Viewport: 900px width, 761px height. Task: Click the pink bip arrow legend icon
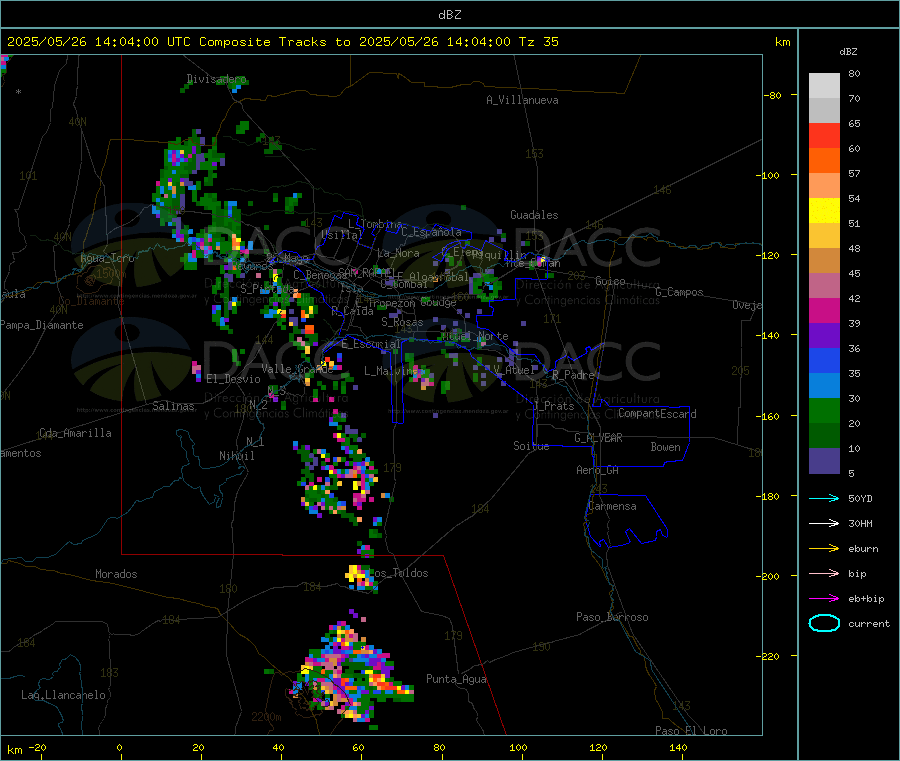coord(824,573)
